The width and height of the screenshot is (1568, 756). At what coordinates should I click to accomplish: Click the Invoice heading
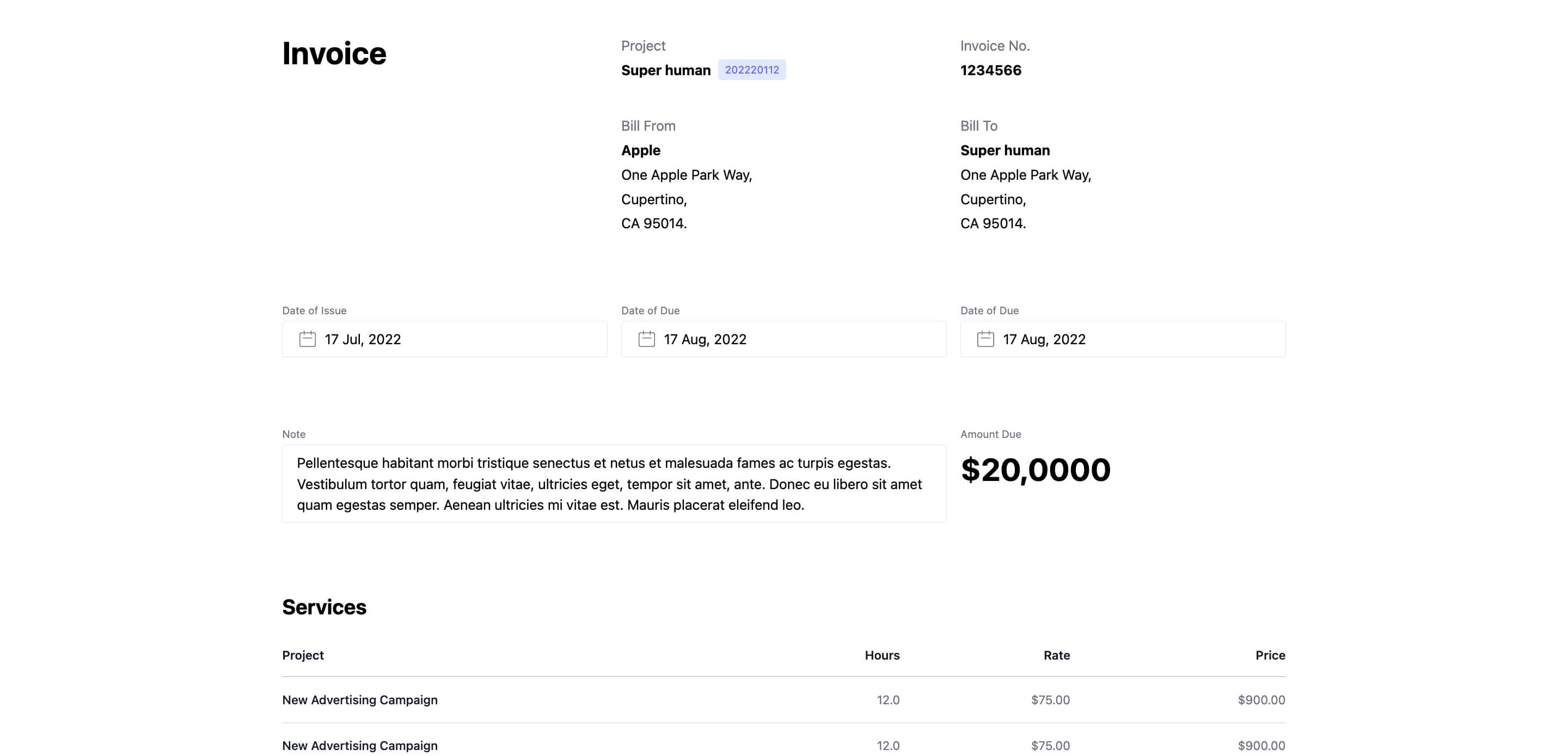tap(334, 53)
